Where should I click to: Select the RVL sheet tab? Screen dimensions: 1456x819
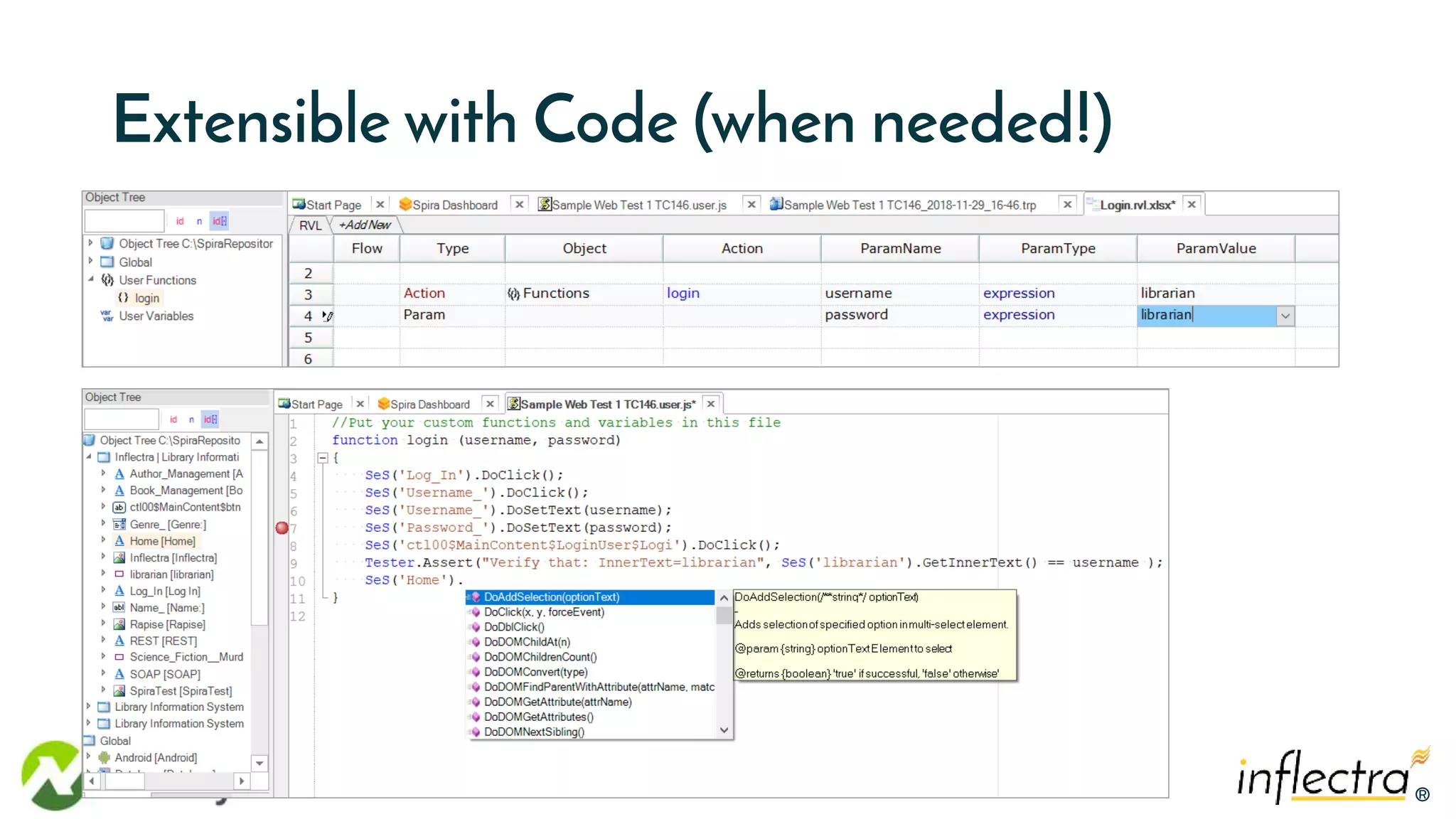tap(310, 225)
